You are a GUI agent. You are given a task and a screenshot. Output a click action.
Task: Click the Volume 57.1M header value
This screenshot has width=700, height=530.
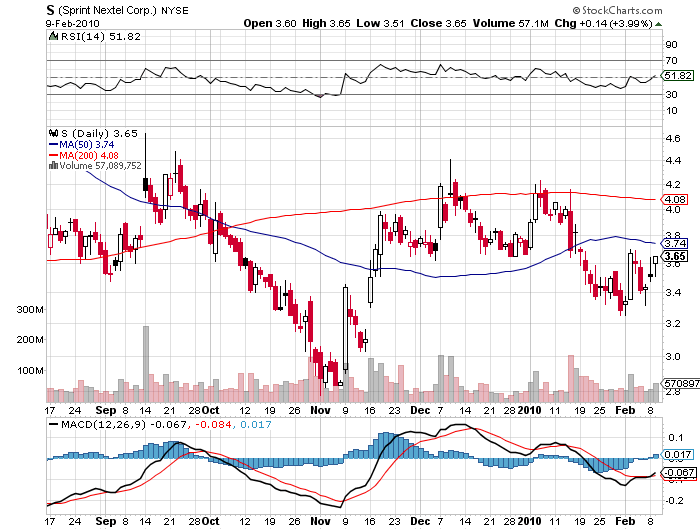point(510,23)
